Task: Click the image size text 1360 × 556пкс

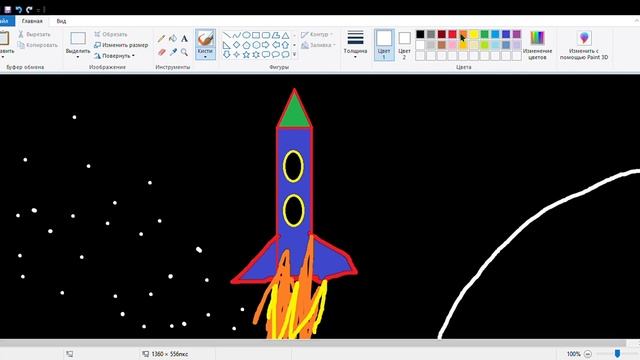Action: [169, 354]
